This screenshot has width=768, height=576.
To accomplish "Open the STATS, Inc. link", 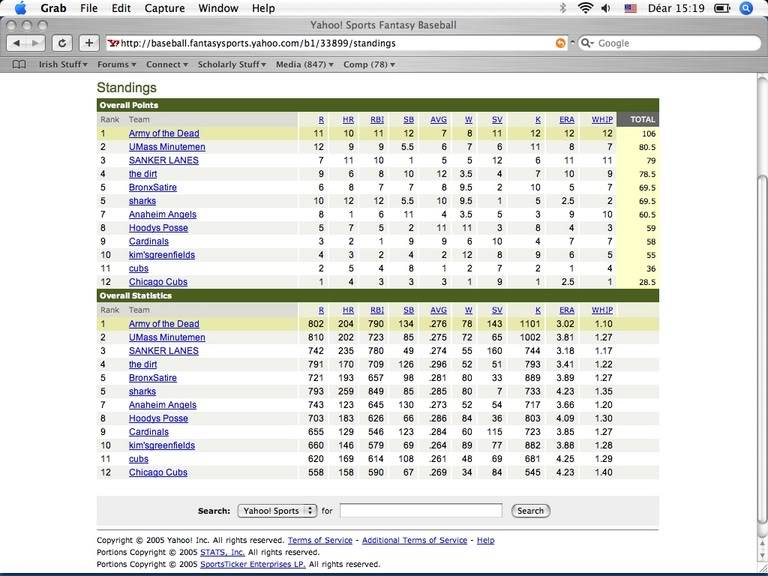I will (222, 552).
